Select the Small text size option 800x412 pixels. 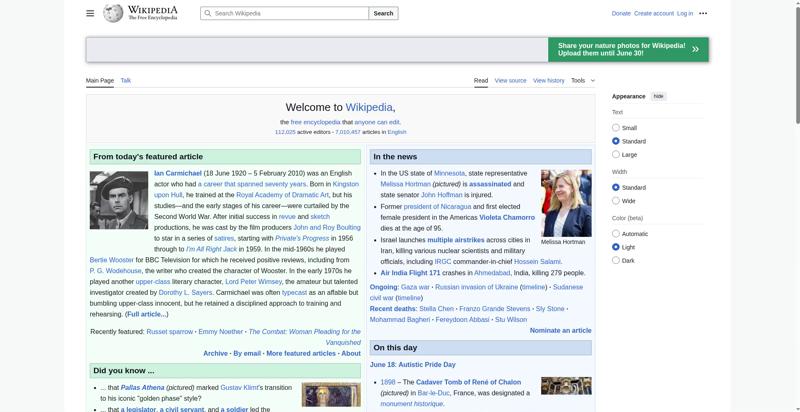coord(616,127)
